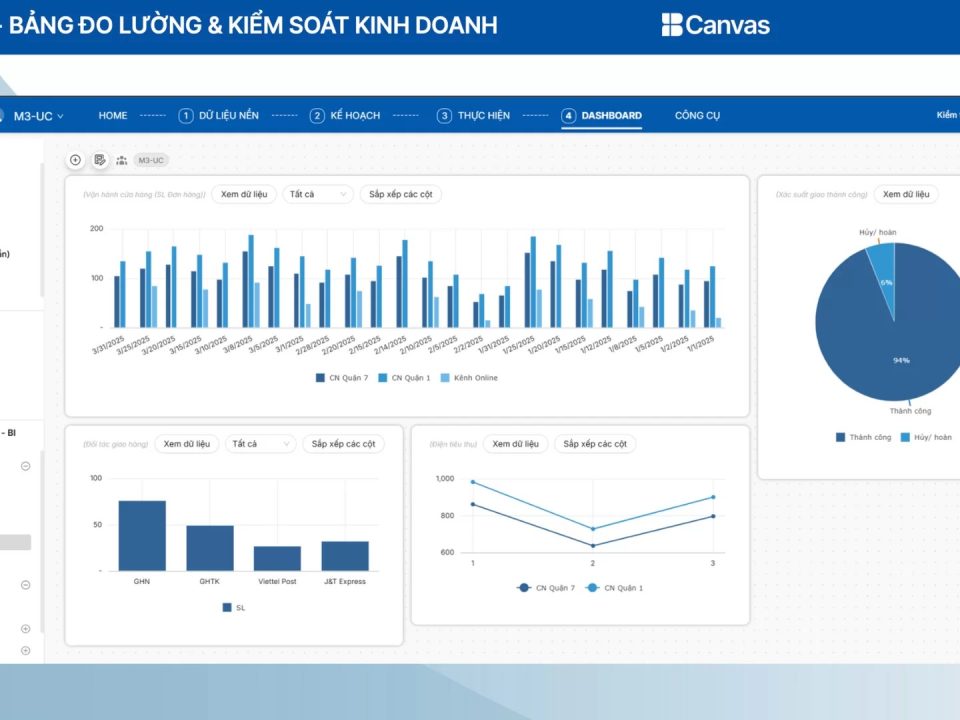Viewport: 960px width, 720px height.
Task: Click Sắp xếp các cột in the delivery partner chart
Action: point(343,444)
